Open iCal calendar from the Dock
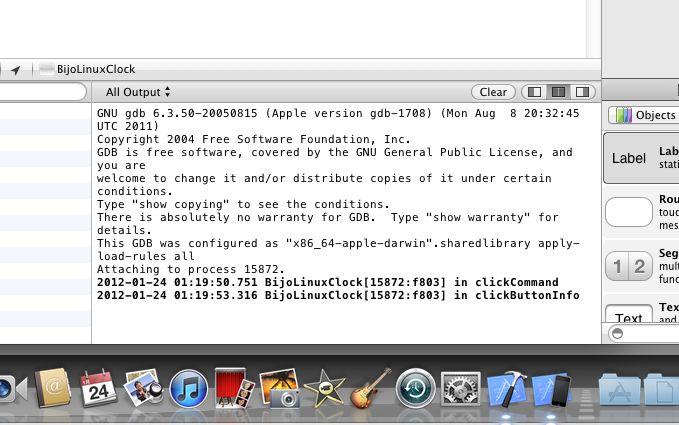The height and width of the screenshot is (425, 679). [x=98, y=388]
